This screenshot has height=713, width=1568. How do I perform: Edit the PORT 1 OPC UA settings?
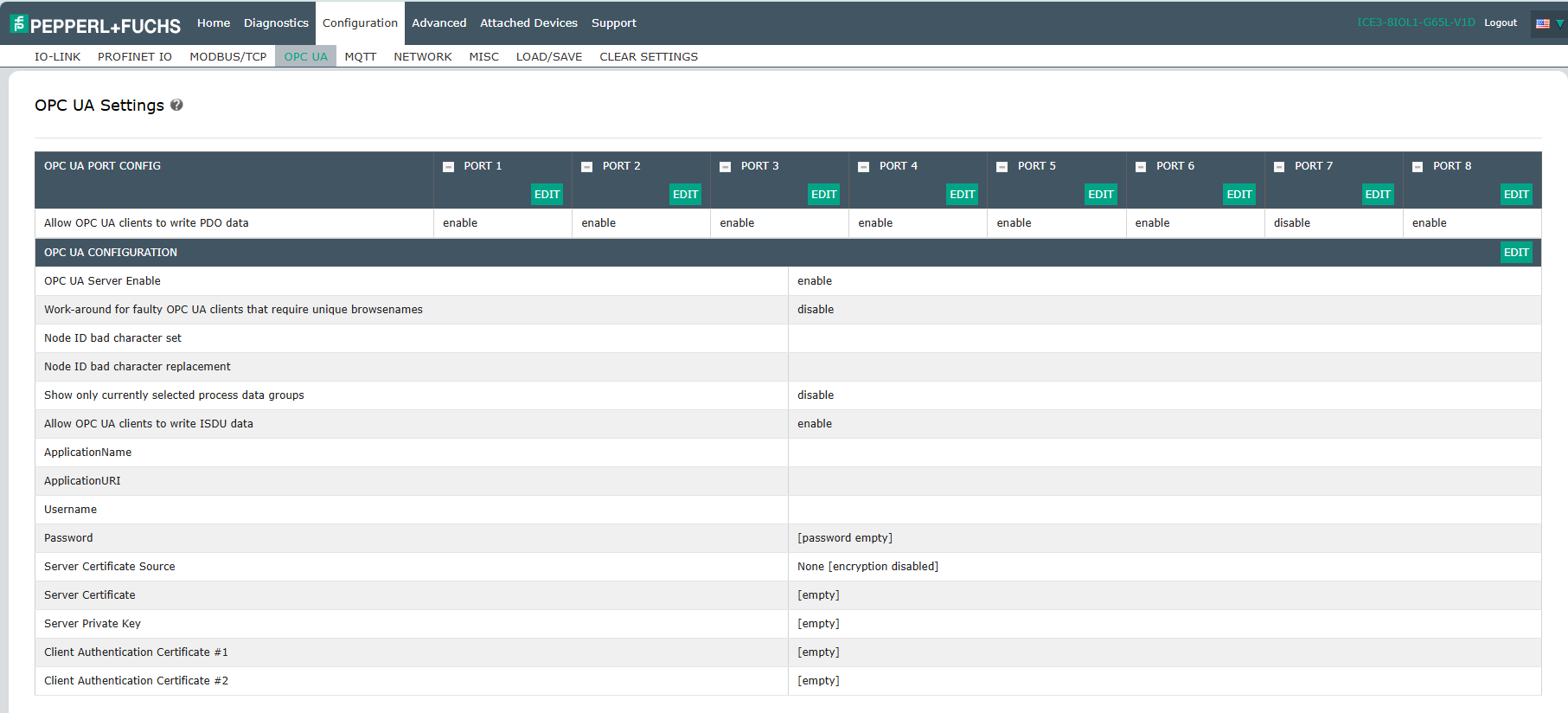pos(547,195)
